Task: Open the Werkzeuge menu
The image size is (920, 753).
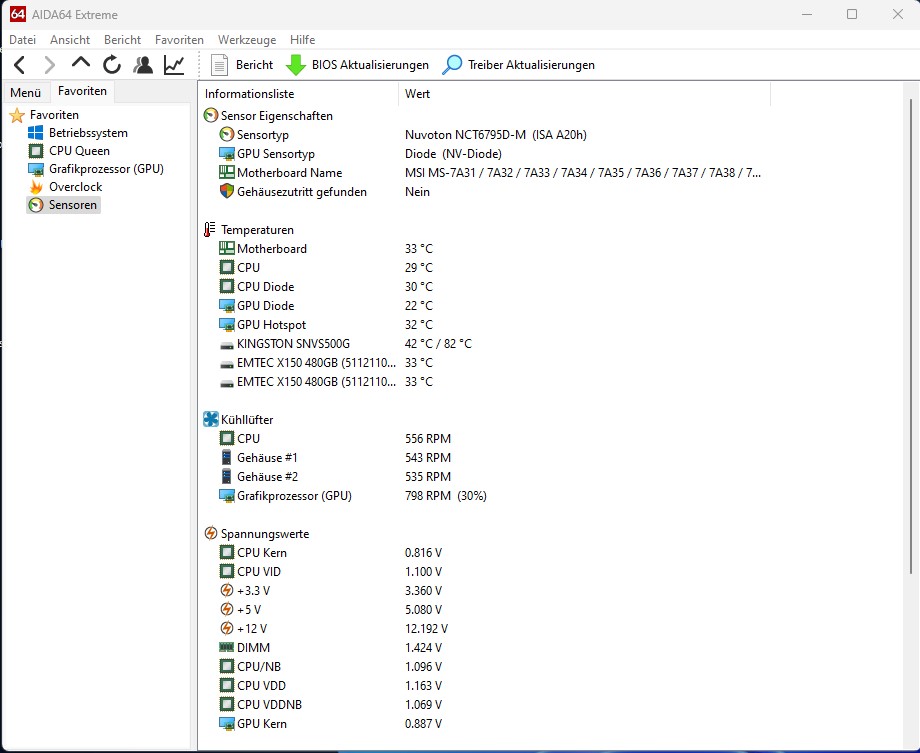Action: point(247,40)
